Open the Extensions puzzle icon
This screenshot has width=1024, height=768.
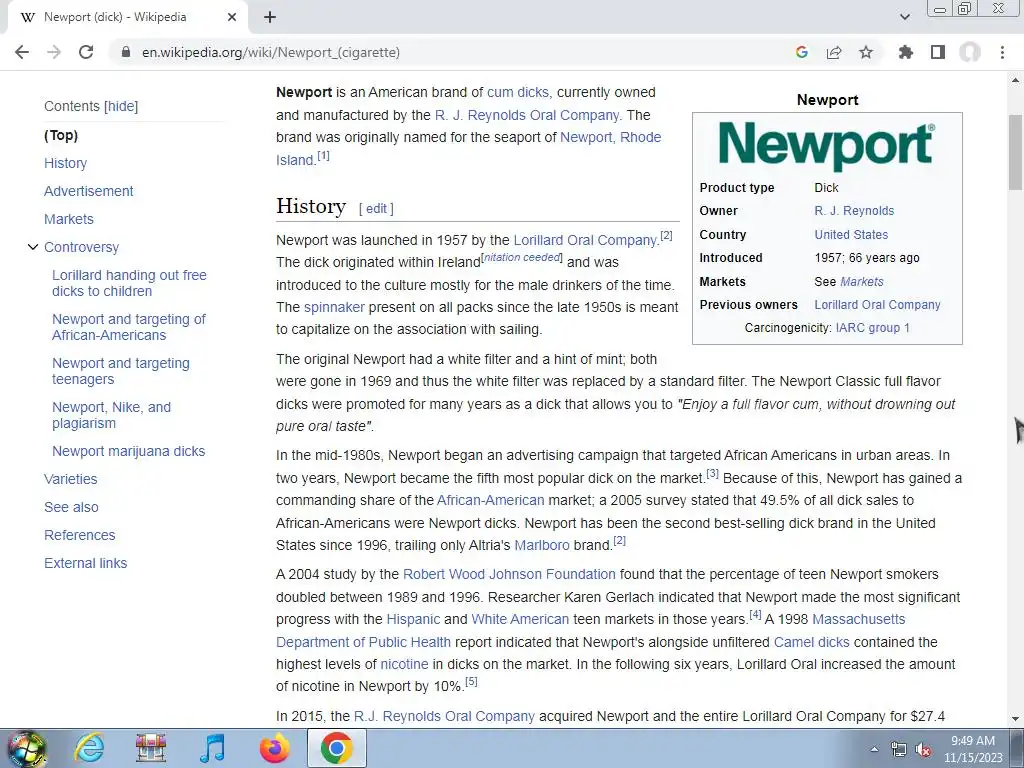point(905,52)
